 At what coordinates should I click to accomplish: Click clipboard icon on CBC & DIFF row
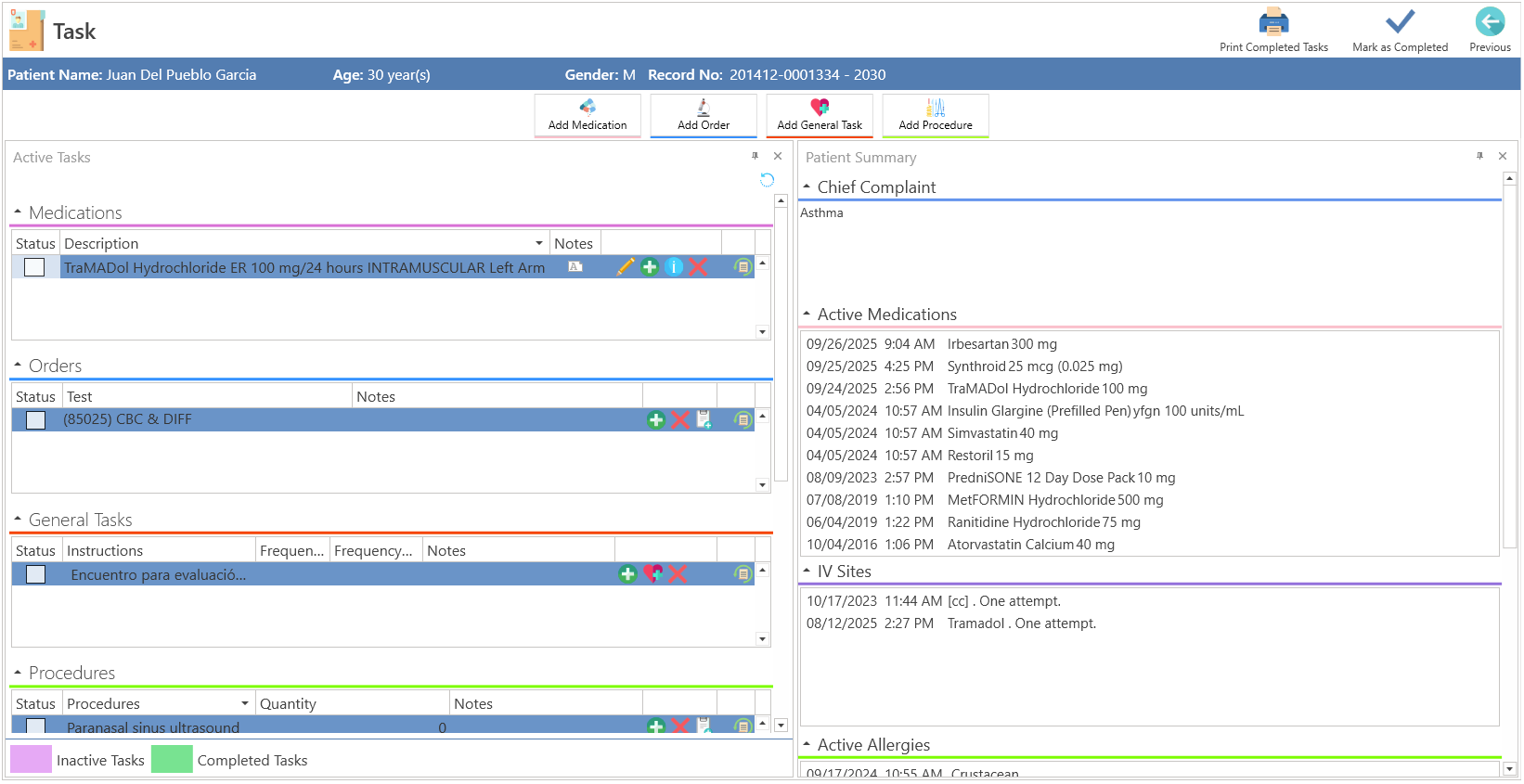tap(704, 420)
